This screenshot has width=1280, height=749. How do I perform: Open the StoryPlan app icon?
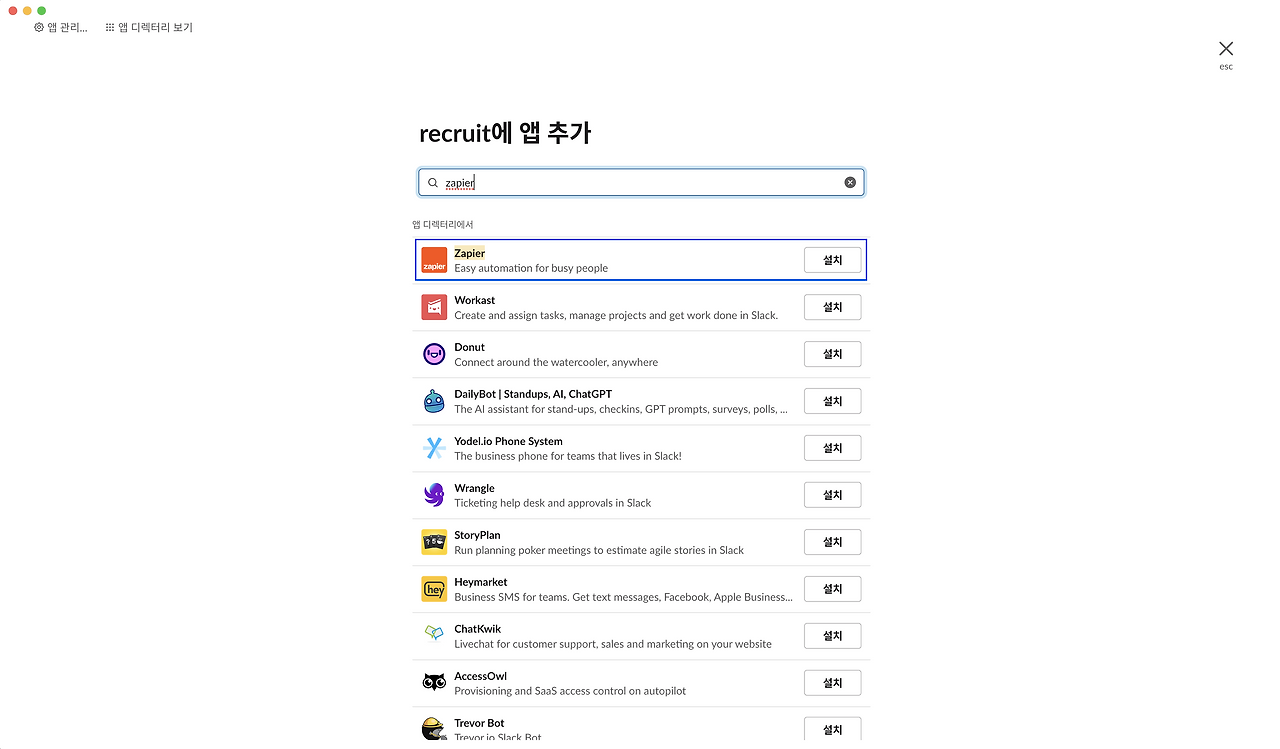(x=434, y=542)
